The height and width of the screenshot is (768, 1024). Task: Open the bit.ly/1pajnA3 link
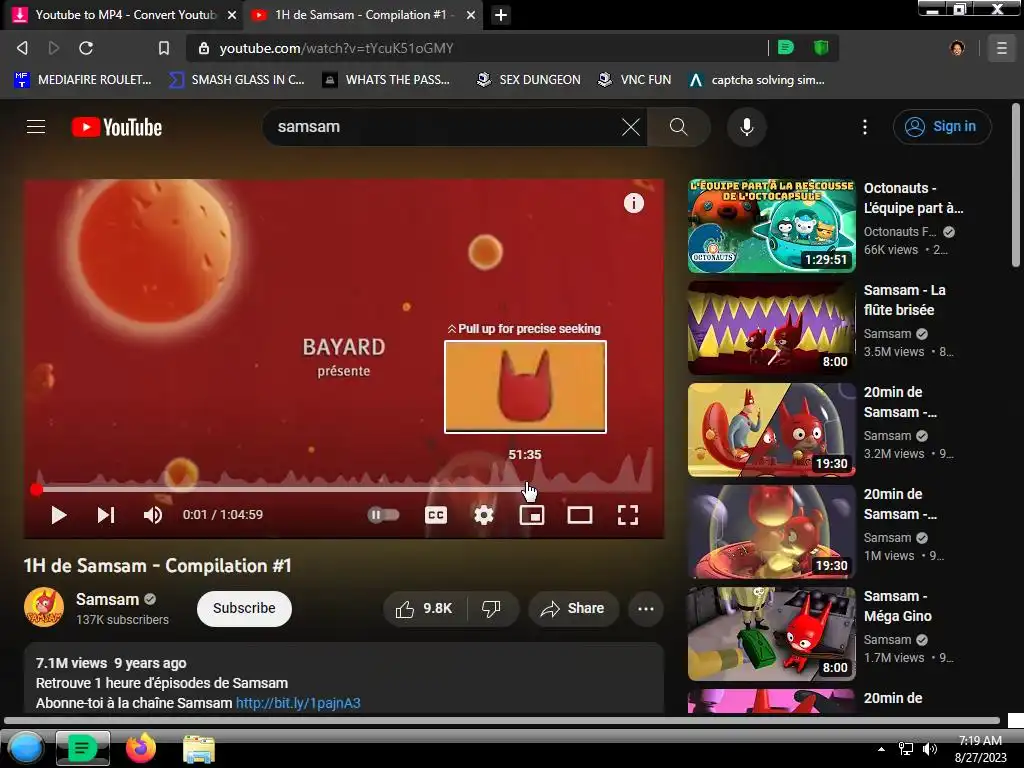(298, 703)
